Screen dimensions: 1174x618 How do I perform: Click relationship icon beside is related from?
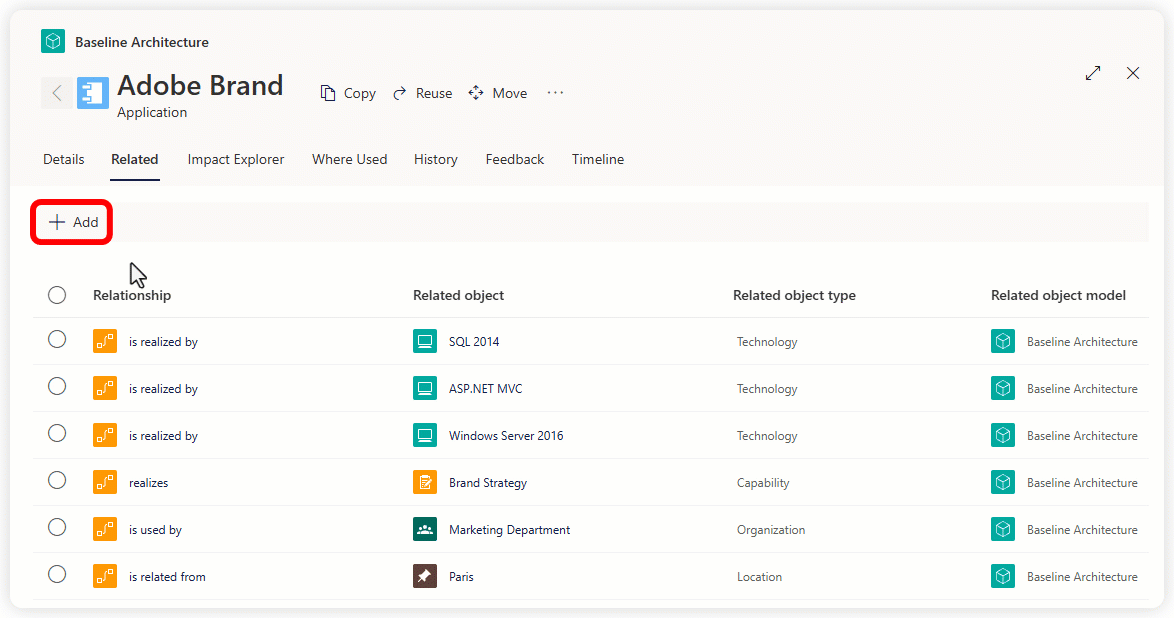[105, 576]
